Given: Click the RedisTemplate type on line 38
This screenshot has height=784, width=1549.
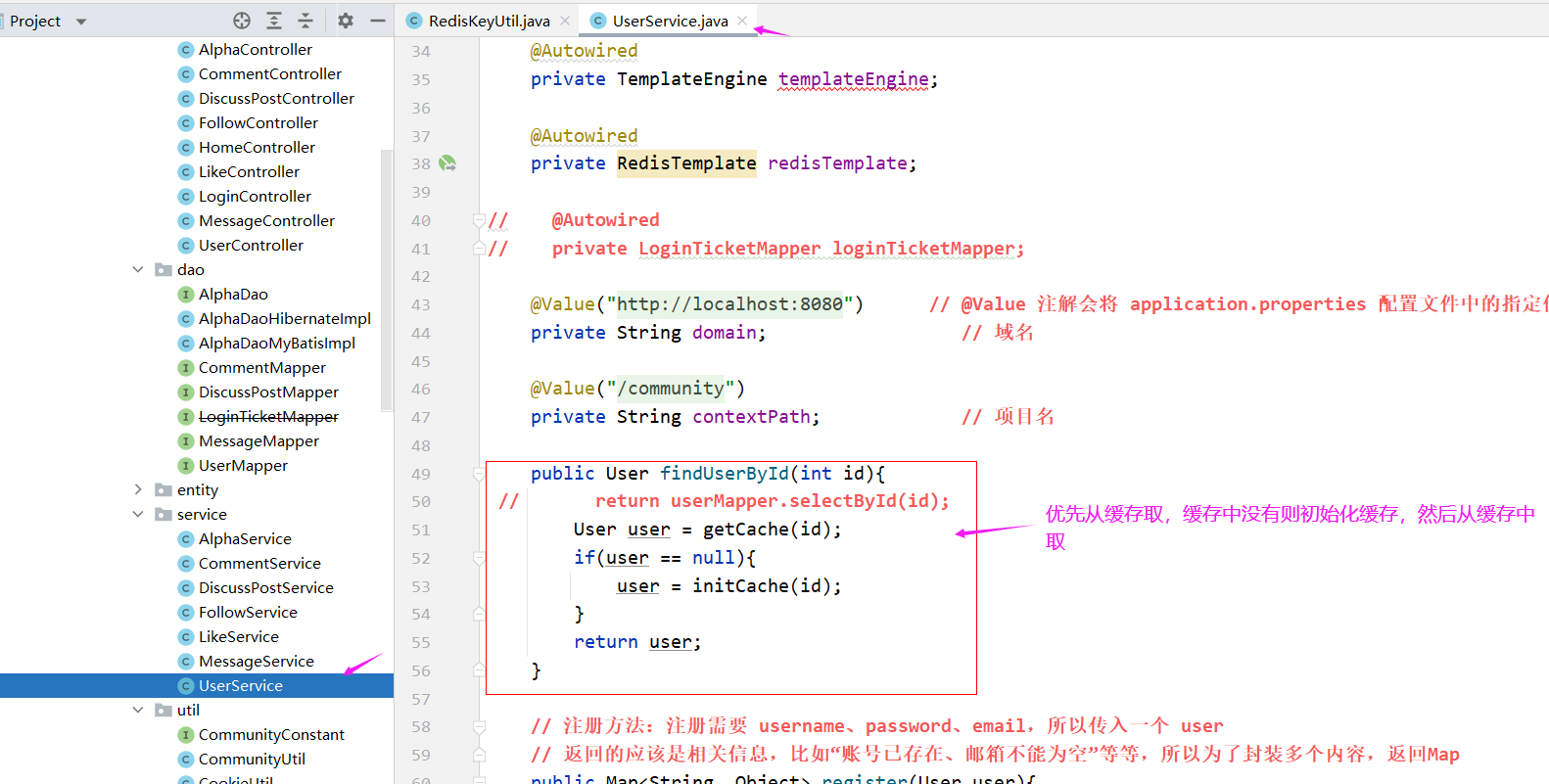Looking at the screenshot, I should click(x=686, y=163).
